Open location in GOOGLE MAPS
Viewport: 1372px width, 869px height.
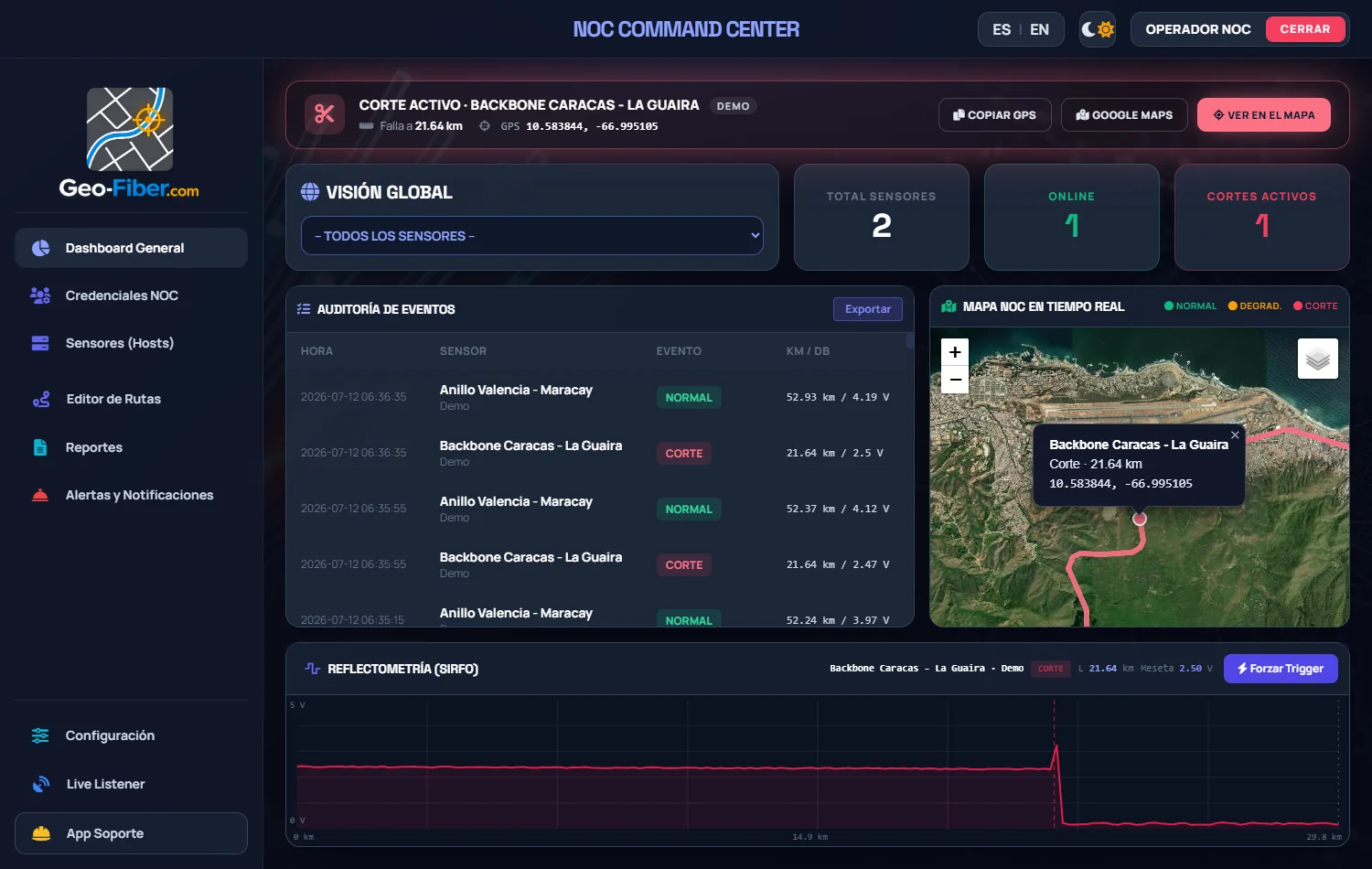pos(1124,114)
